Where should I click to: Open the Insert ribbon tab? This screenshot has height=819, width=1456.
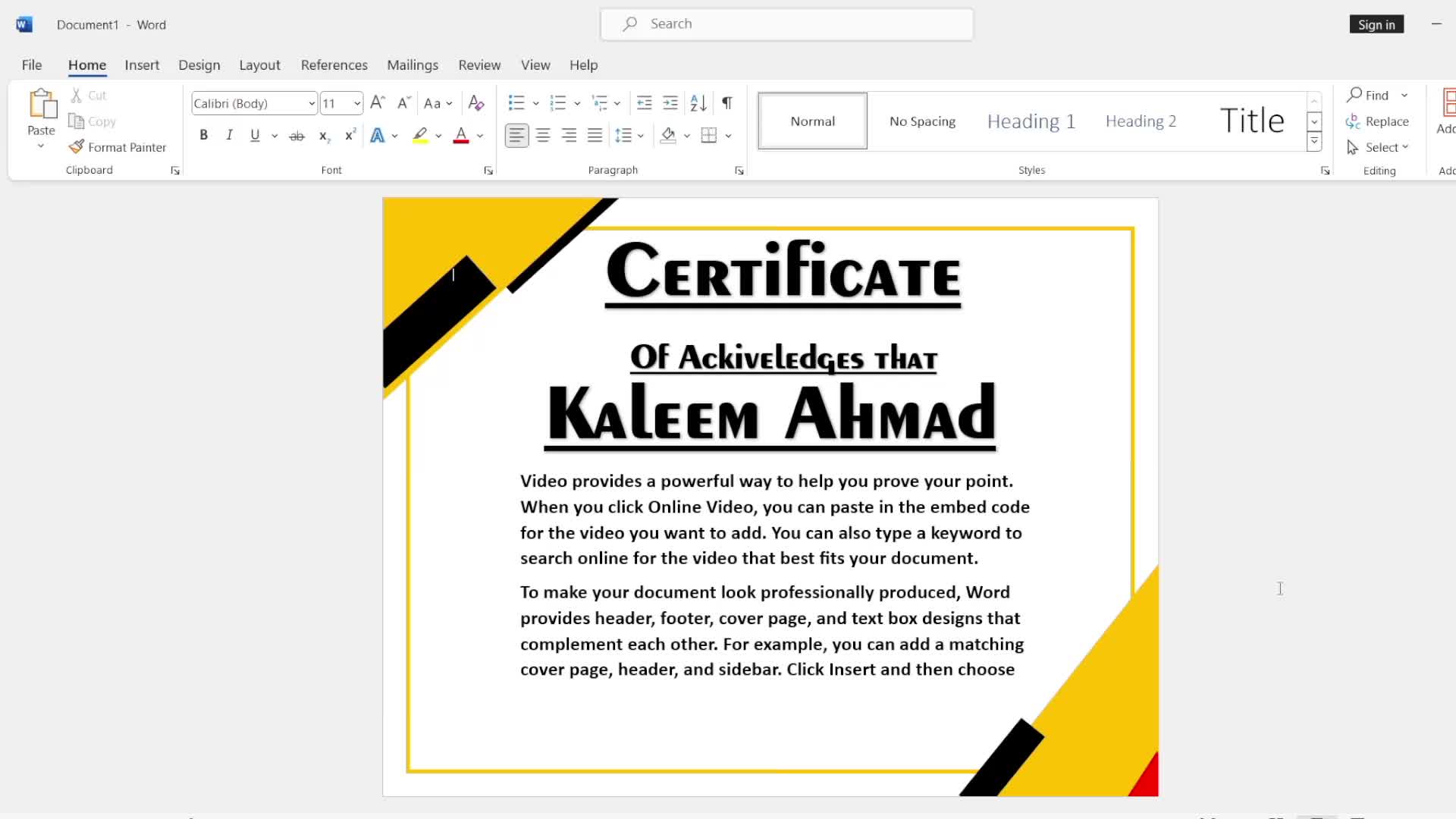(142, 65)
